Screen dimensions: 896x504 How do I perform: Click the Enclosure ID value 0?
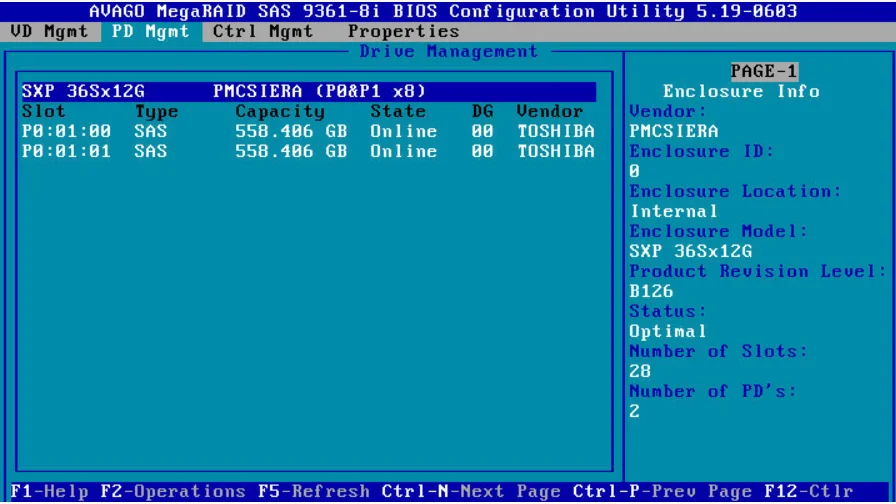tap(634, 171)
